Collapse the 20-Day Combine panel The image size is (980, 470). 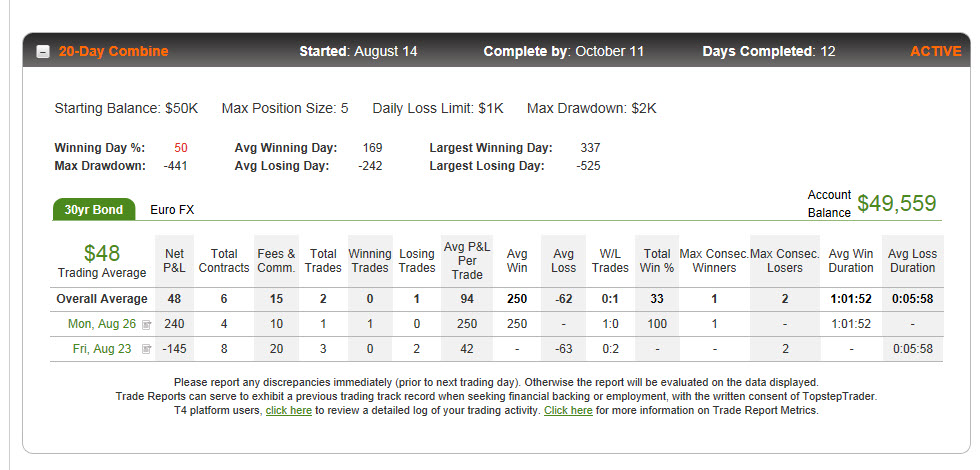click(42, 52)
